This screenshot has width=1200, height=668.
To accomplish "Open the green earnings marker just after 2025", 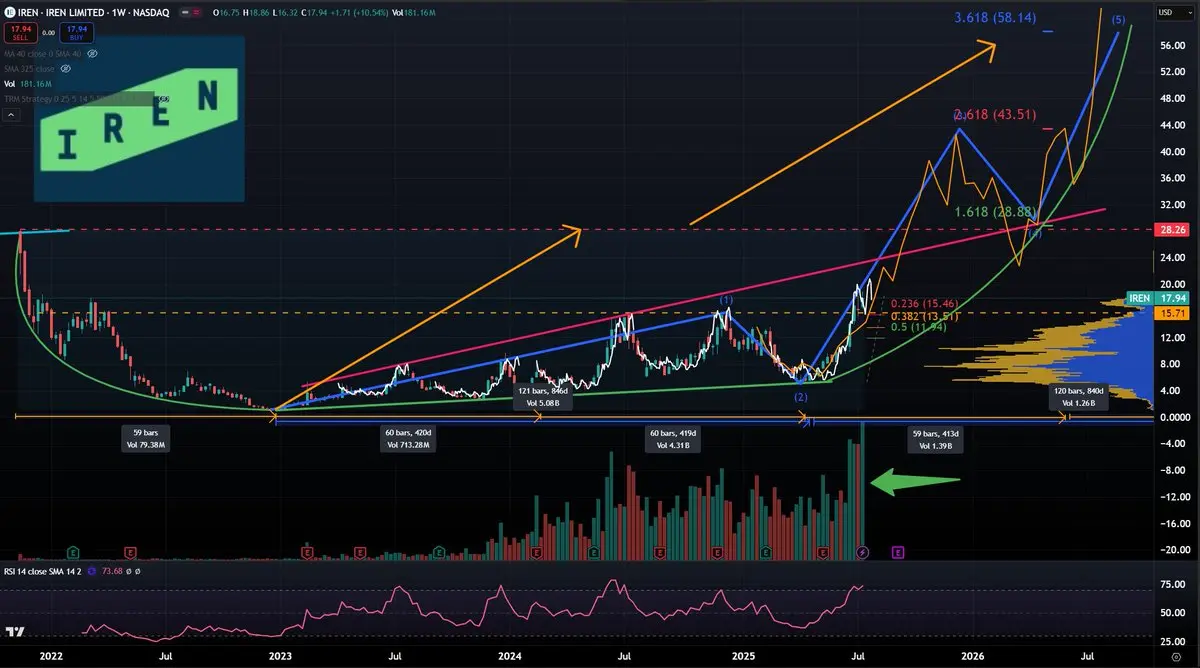I will (766, 551).
